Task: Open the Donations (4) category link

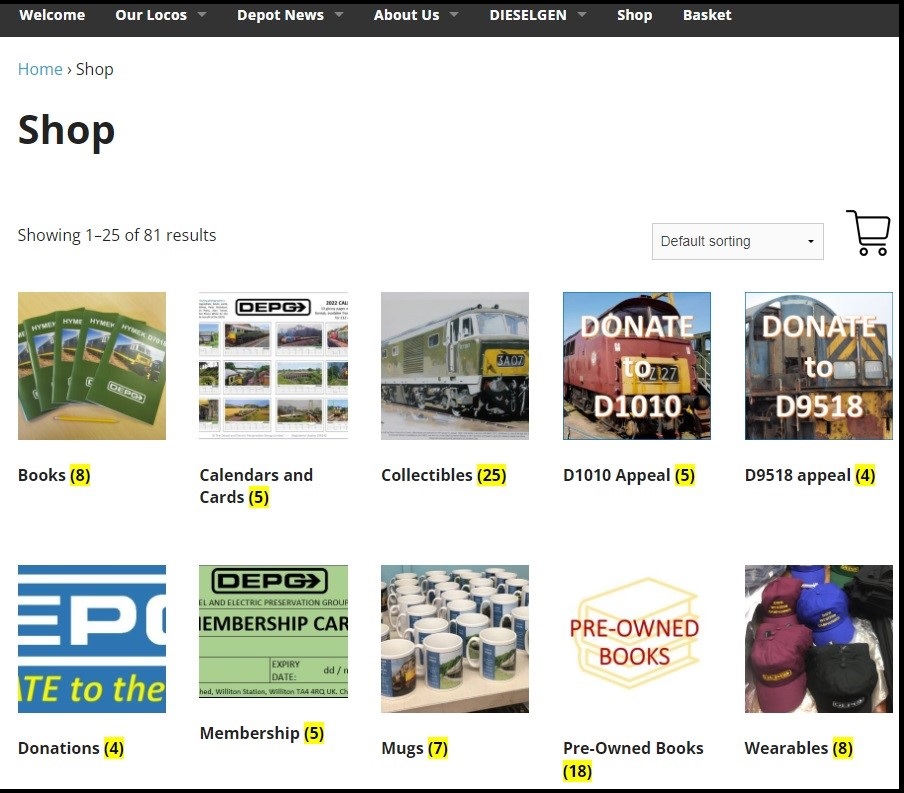Action: [71, 748]
